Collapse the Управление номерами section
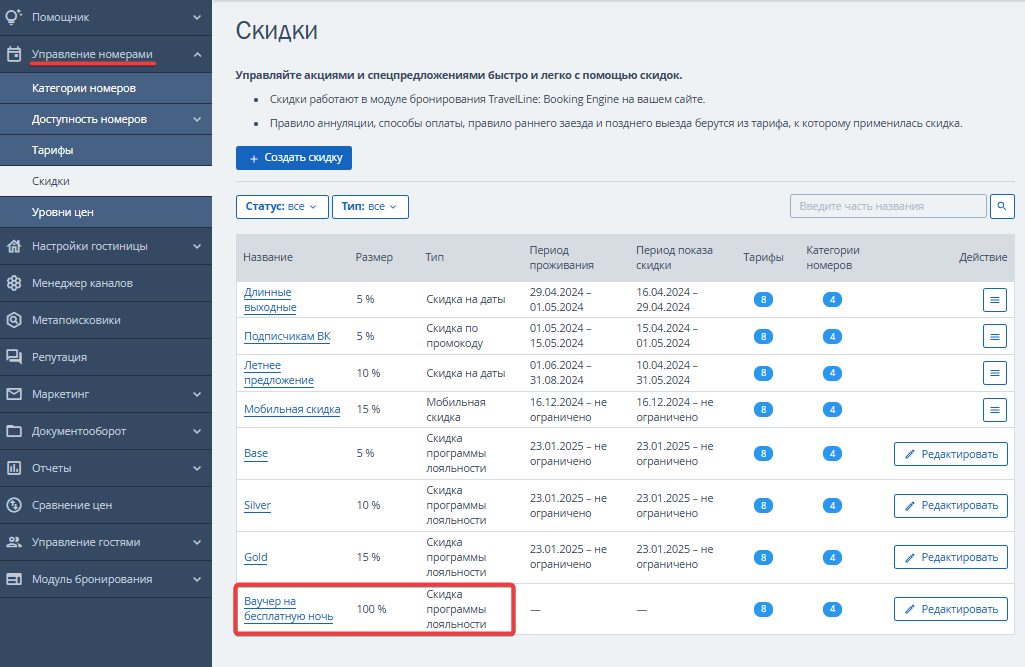This screenshot has width=1025, height=667. (x=197, y=54)
